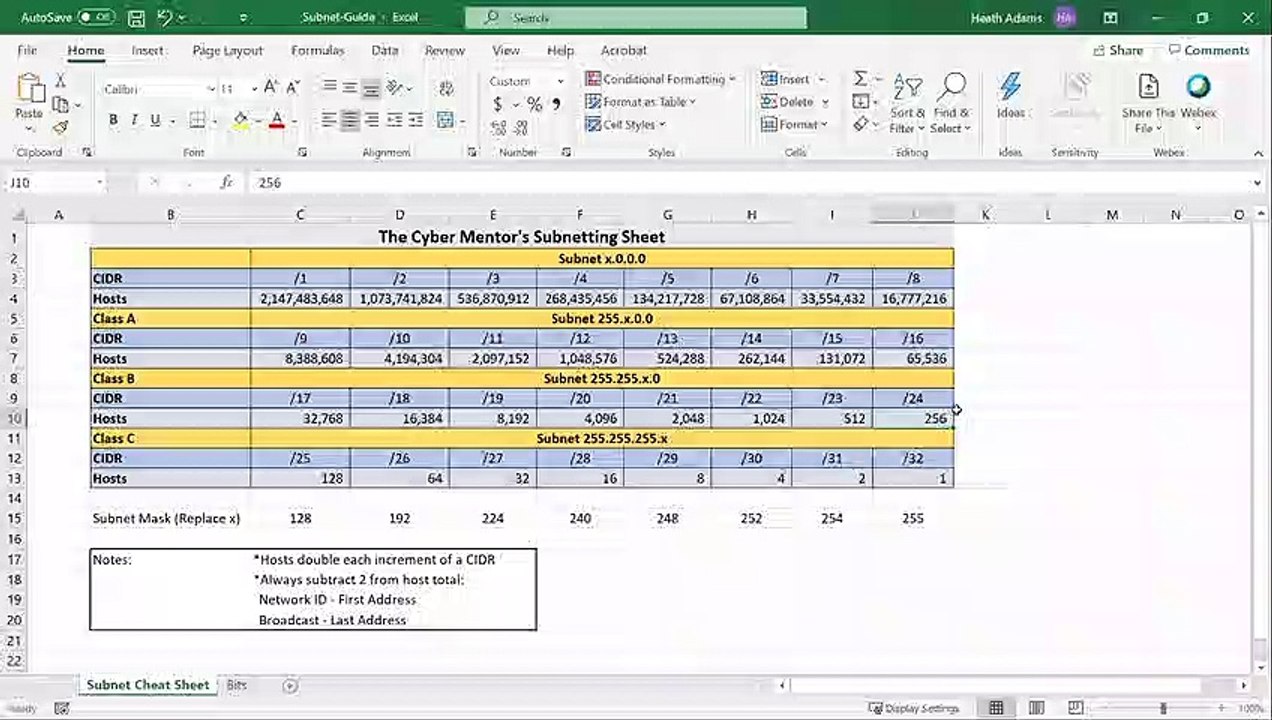Click the Insert Function fx icon

(227, 182)
